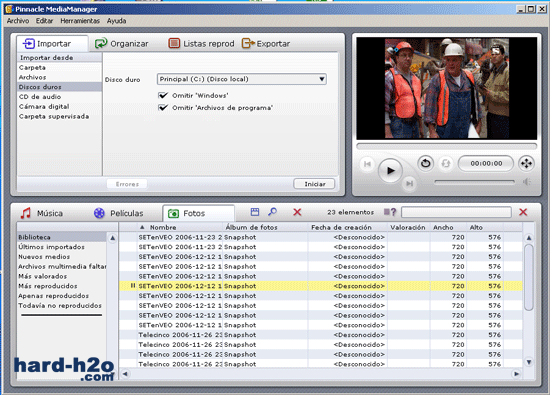Screen dimensions: 550x395
Task: Click the fullscreen arrows icon
Action: point(526,163)
